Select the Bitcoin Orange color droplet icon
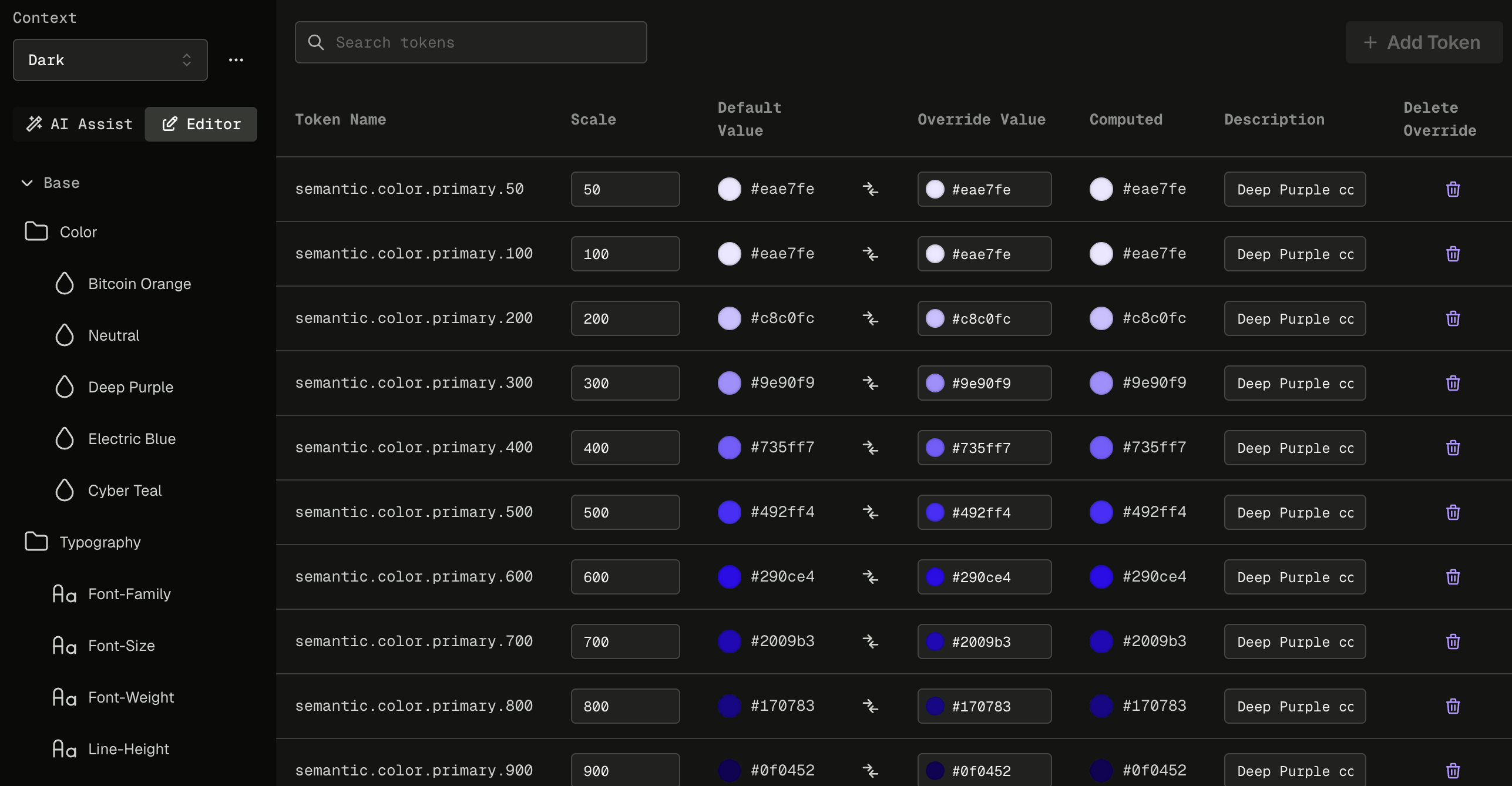This screenshot has width=1512, height=786. tap(65, 283)
